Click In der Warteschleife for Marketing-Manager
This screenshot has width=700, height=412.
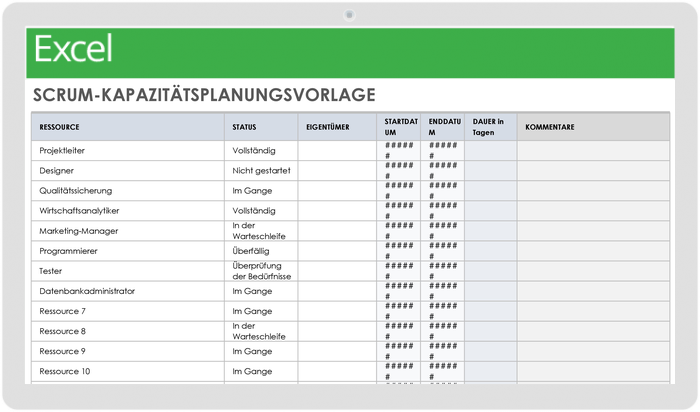tap(261, 231)
